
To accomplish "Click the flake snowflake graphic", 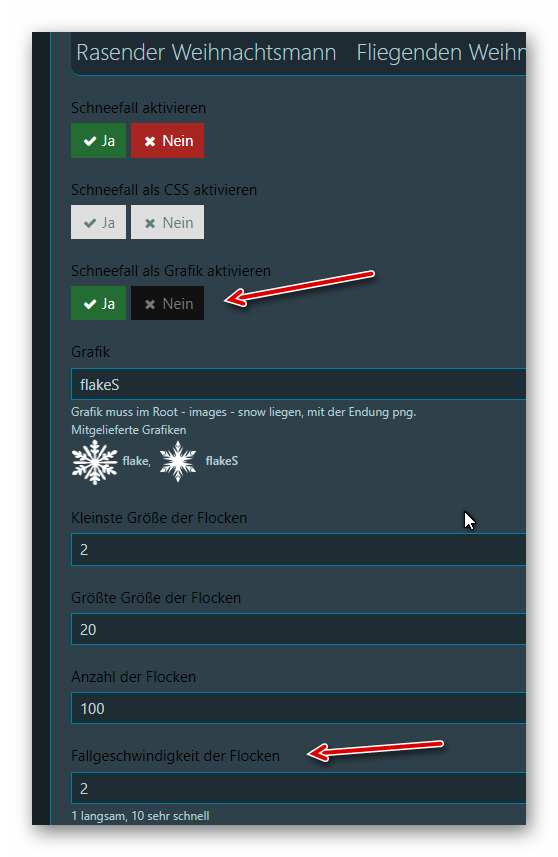I will coord(95,462).
